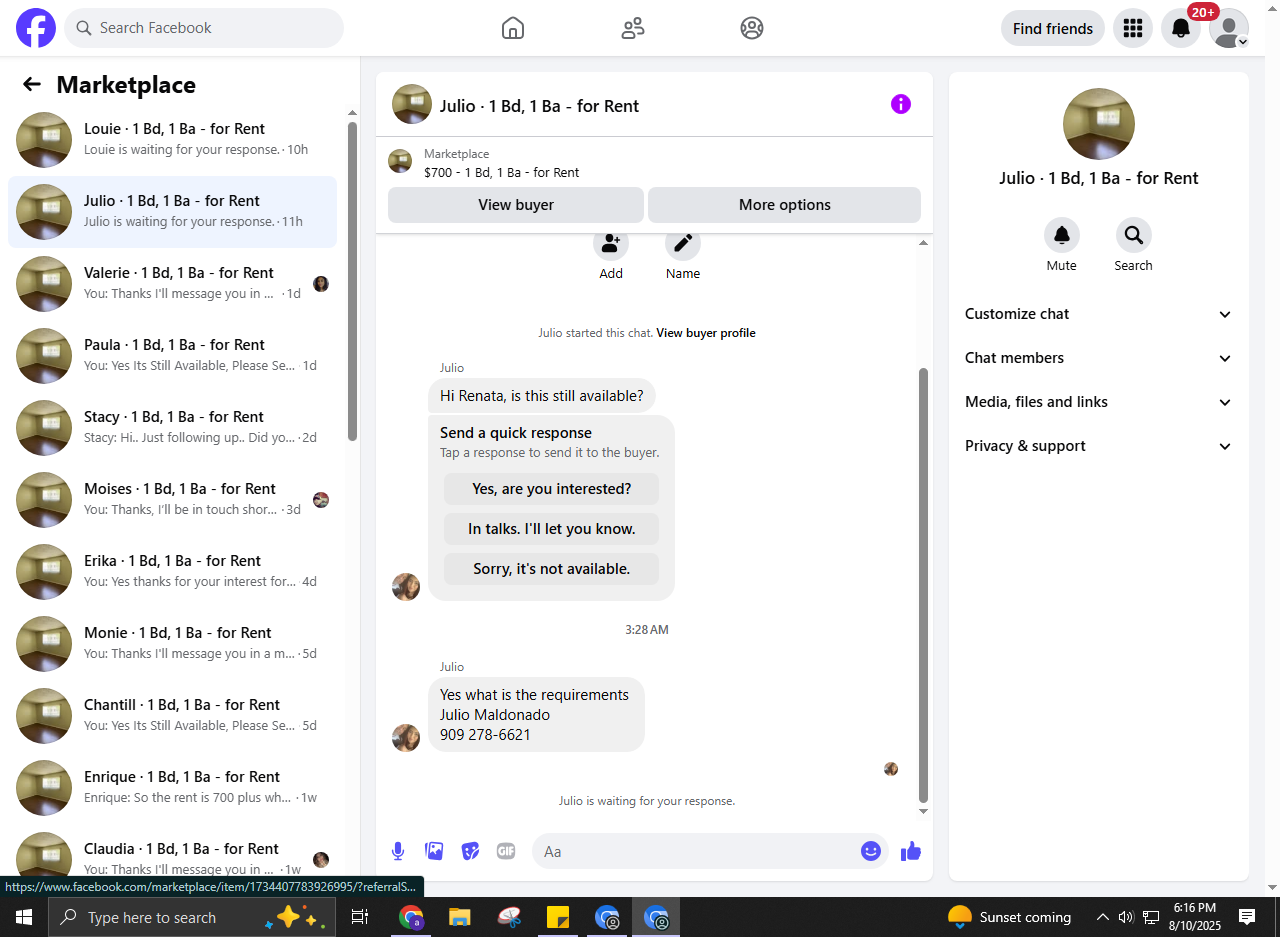The height and width of the screenshot is (937, 1280).
Task: Click the Aa message input field
Action: (696, 851)
